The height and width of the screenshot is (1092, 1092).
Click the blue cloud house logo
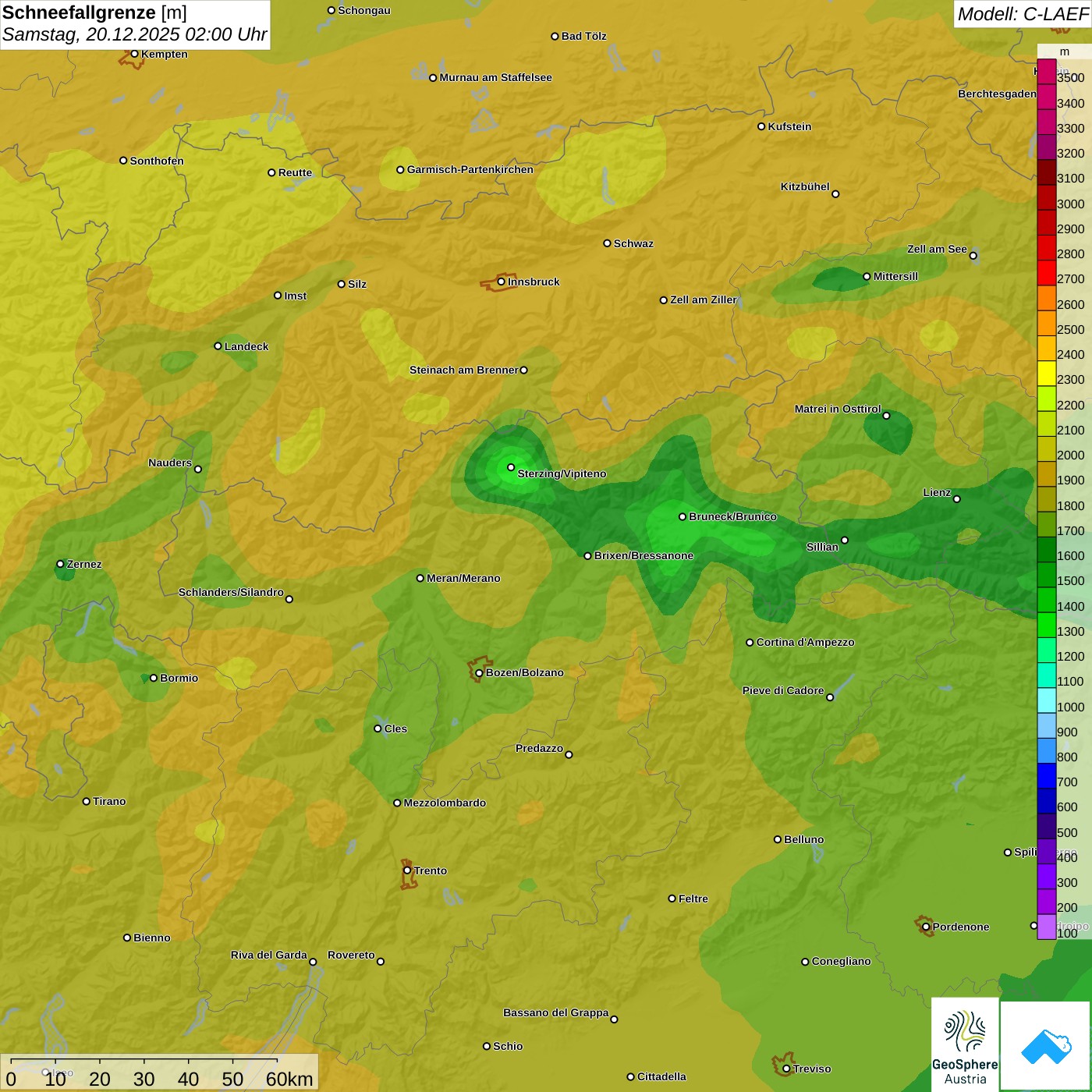point(1045,1045)
